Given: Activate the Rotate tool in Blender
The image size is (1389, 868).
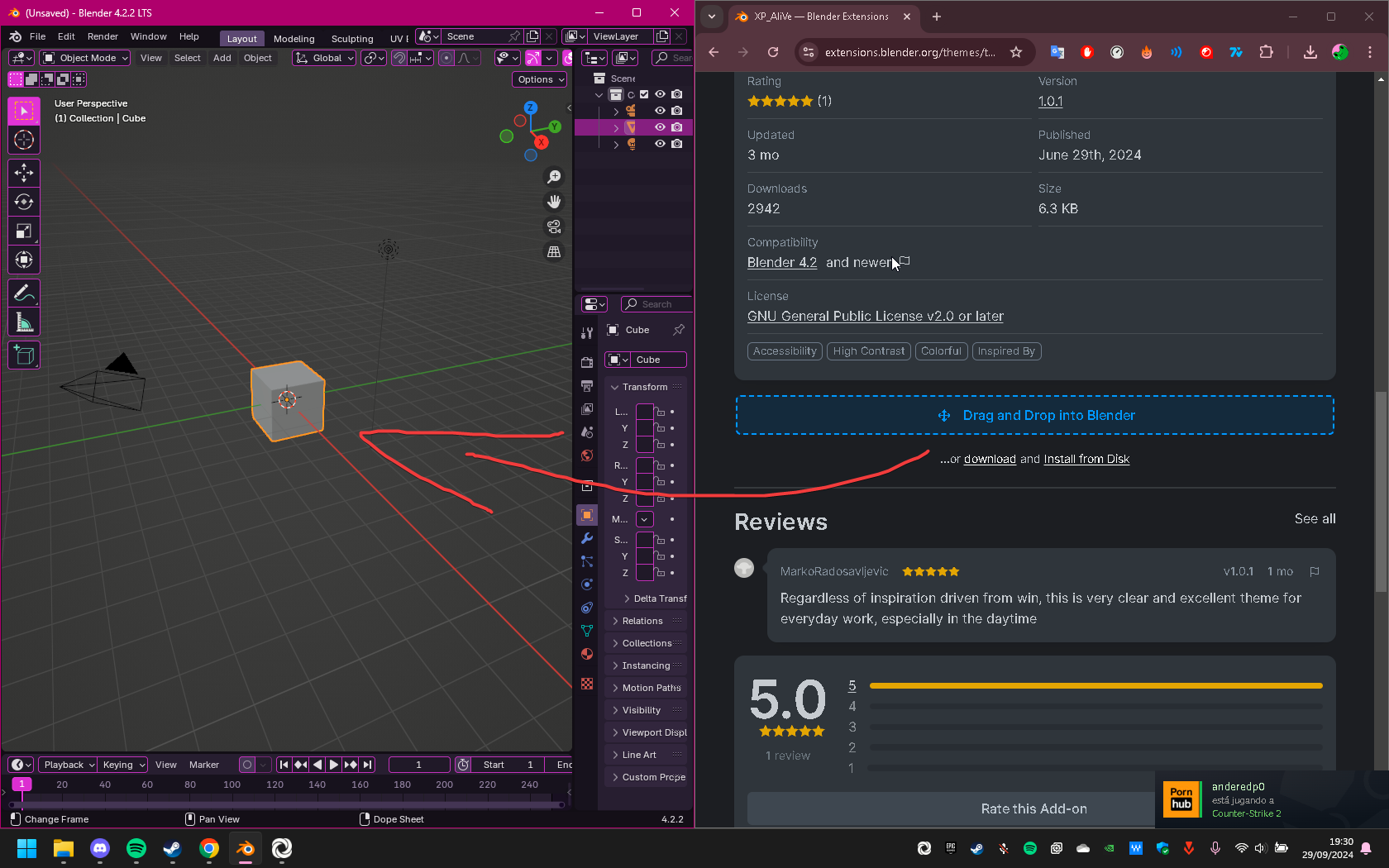Looking at the screenshot, I should 24,202.
